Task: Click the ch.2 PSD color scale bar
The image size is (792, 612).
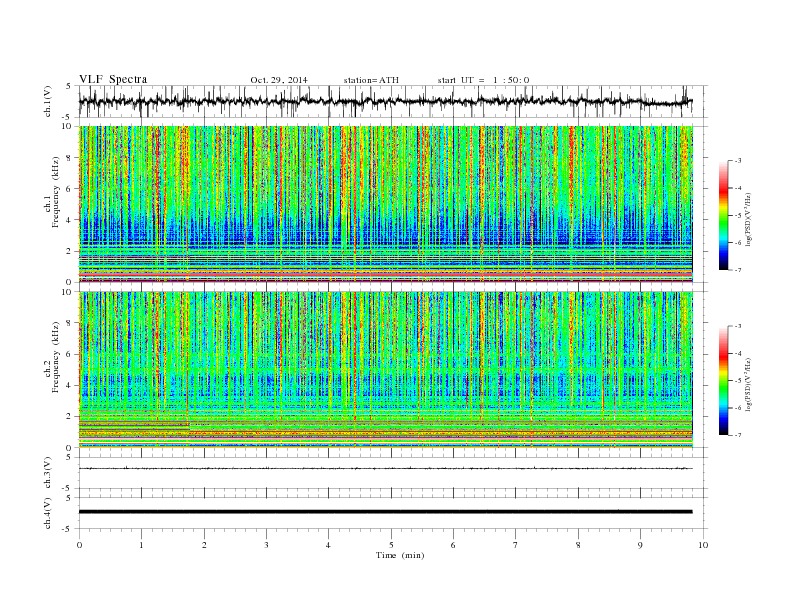Action: tap(723, 380)
